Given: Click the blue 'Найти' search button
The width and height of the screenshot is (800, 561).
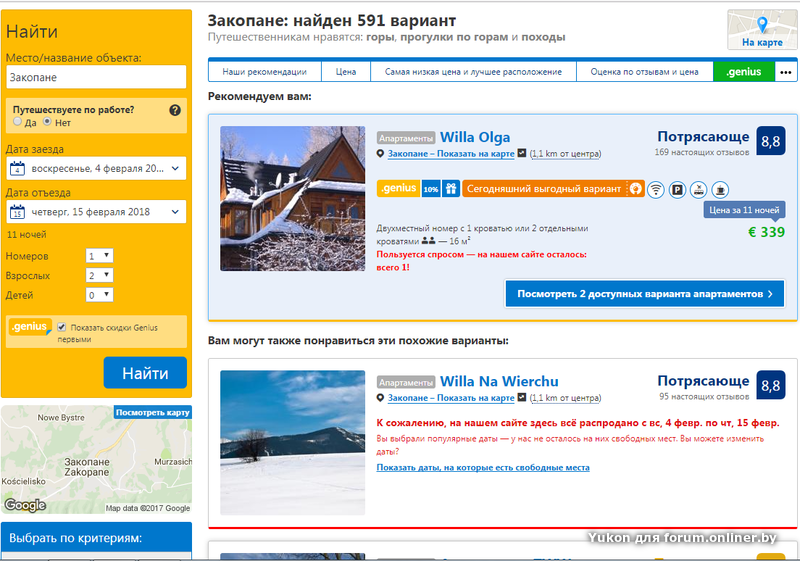Looking at the screenshot, I should click(145, 373).
